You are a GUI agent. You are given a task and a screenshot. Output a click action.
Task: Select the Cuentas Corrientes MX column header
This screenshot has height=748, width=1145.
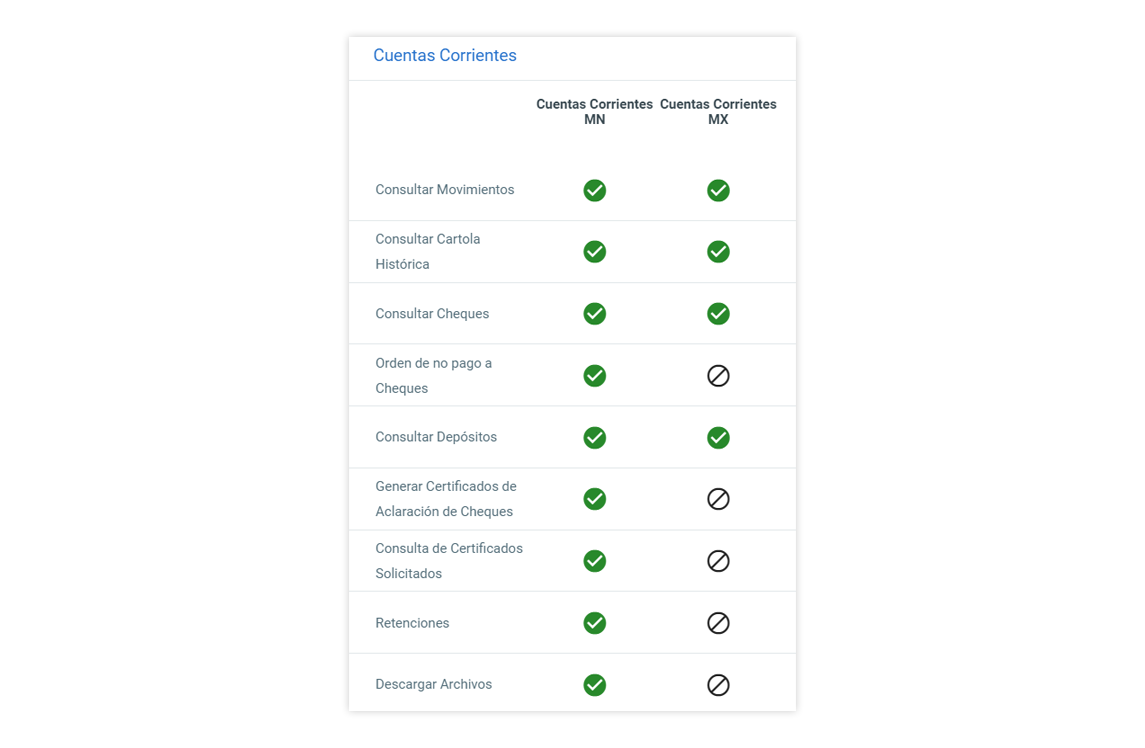[x=718, y=112]
